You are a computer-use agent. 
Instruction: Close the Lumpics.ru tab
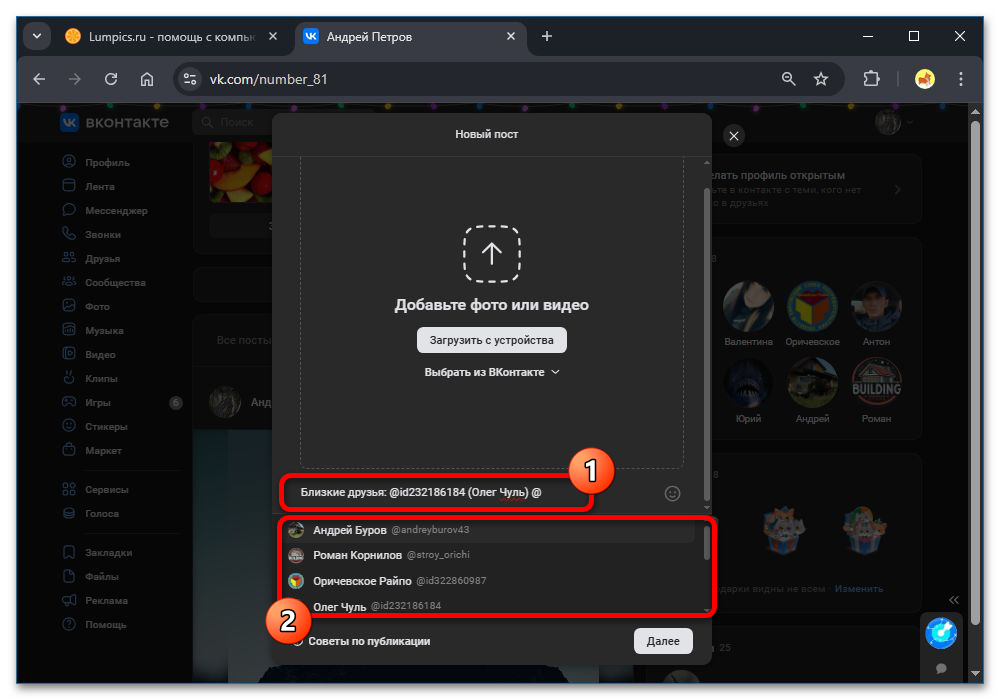click(273, 36)
